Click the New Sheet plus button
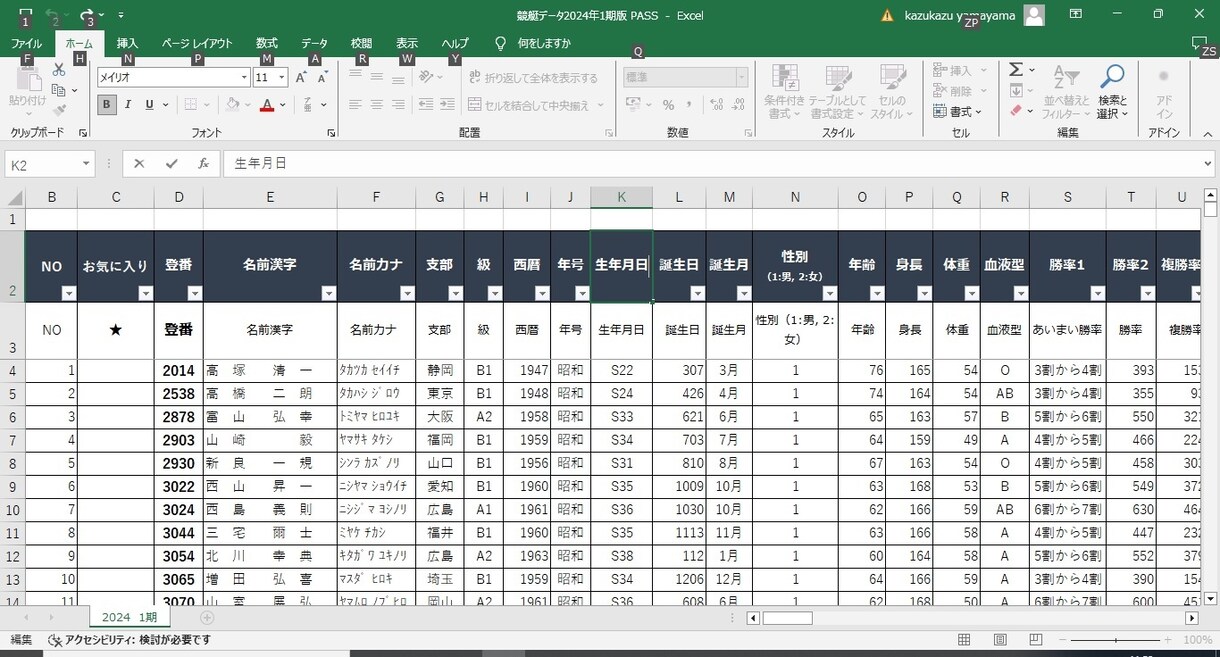Image resolution: width=1220 pixels, height=657 pixels. pyautogui.click(x=207, y=618)
